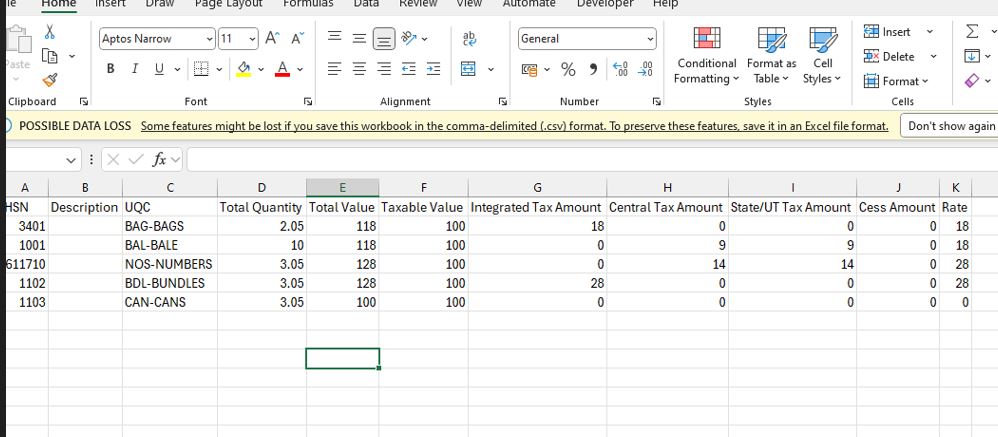Select the Format Painter brush
998x437 pixels.
[50, 79]
